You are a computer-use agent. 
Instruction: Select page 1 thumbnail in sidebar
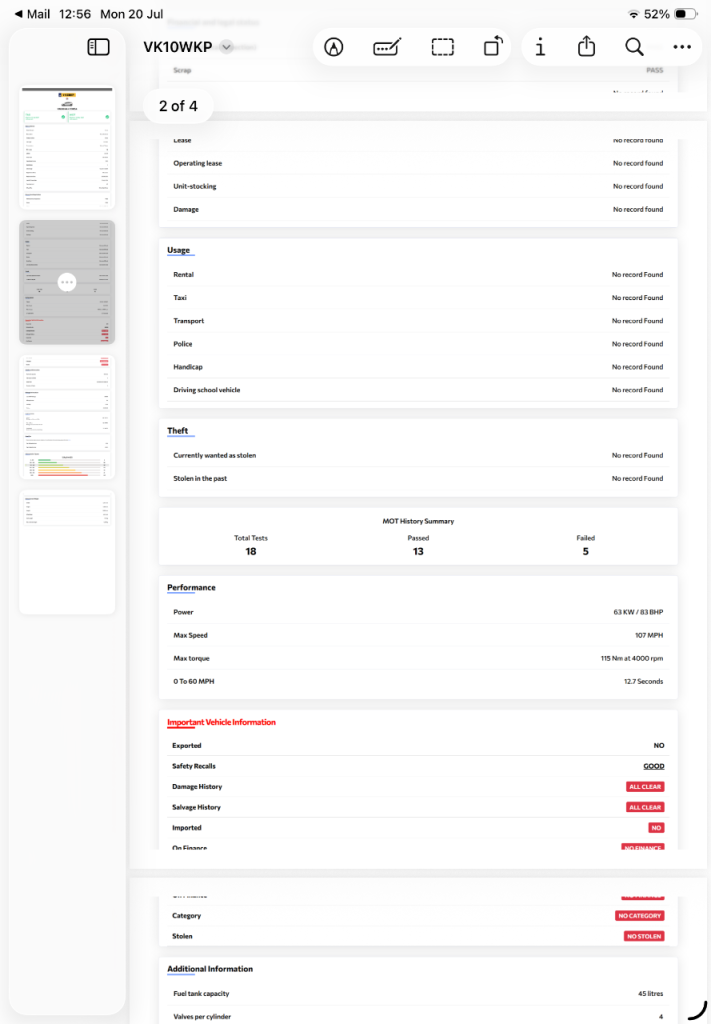(x=67, y=148)
